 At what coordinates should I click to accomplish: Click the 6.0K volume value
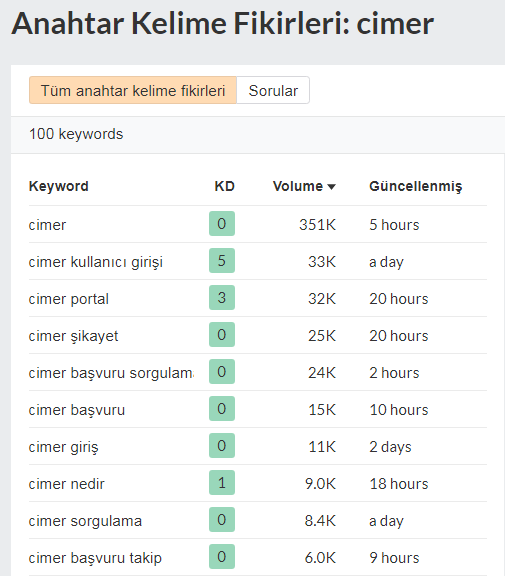pyautogui.click(x=320, y=558)
